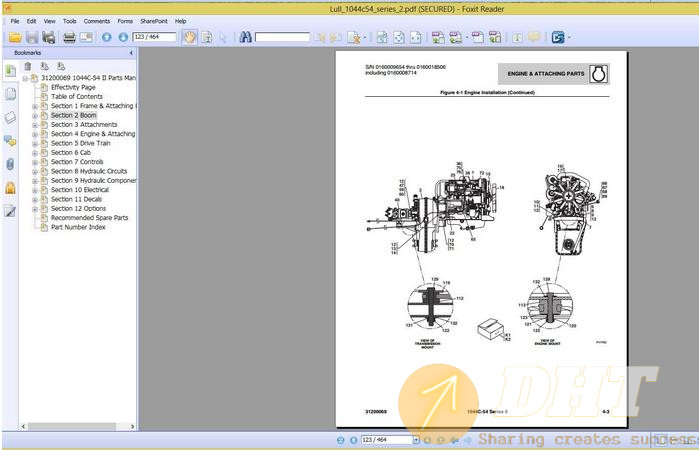The height and width of the screenshot is (450, 699).
Task: Click the binoculars Find icon
Action: pos(245,37)
